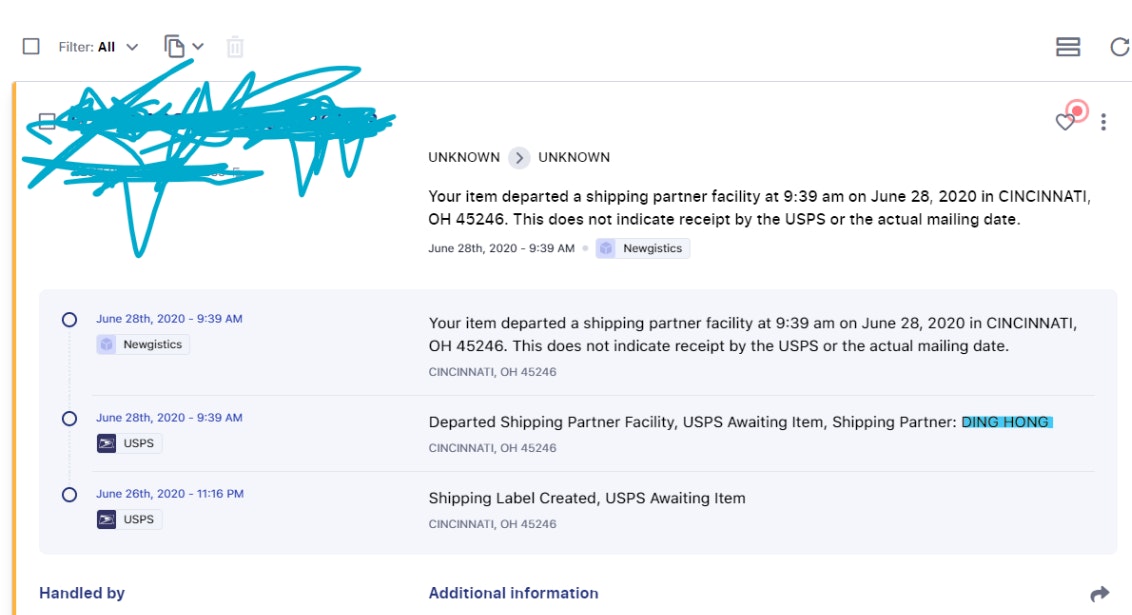Select the timeline circle for Departed Shipping Partner

[69, 419]
